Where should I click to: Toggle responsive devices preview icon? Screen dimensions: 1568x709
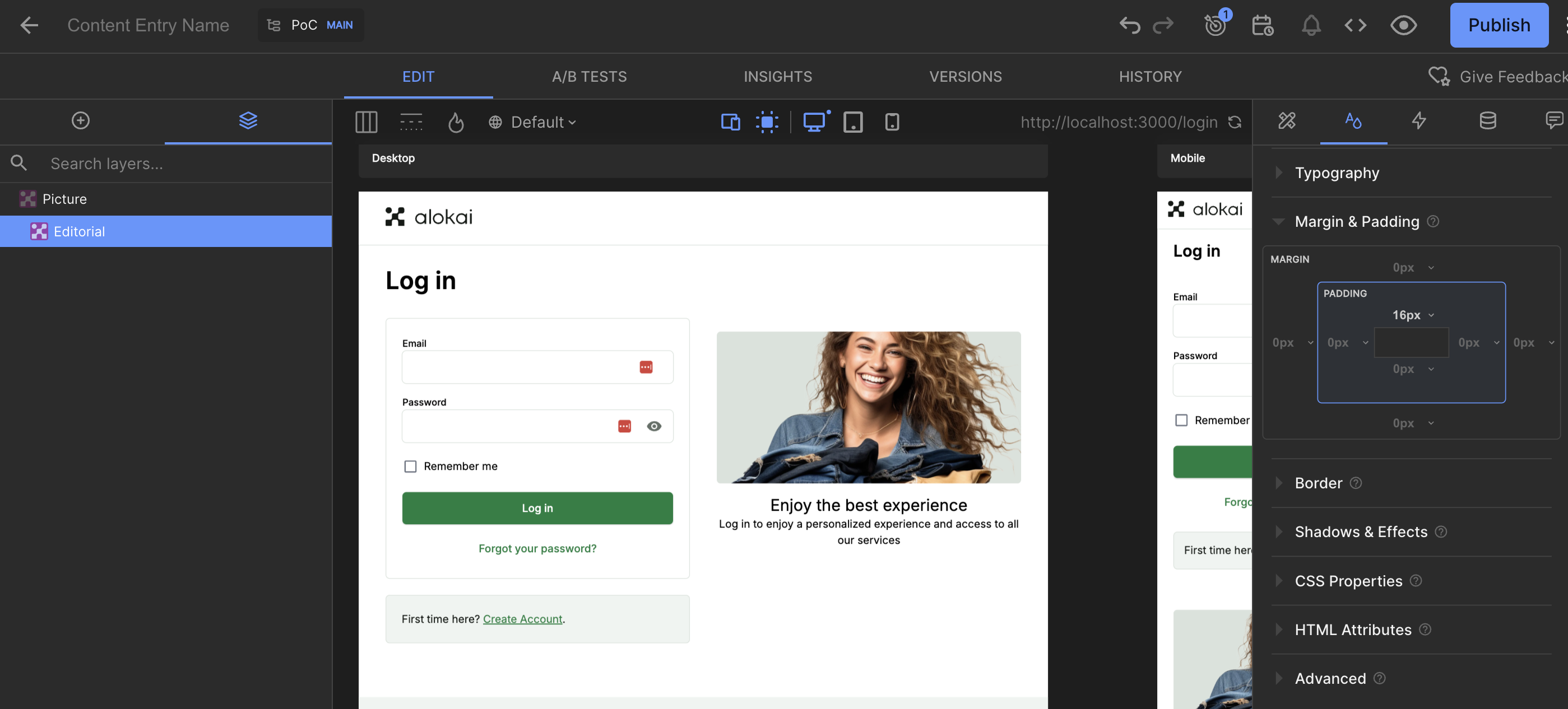tap(730, 122)
